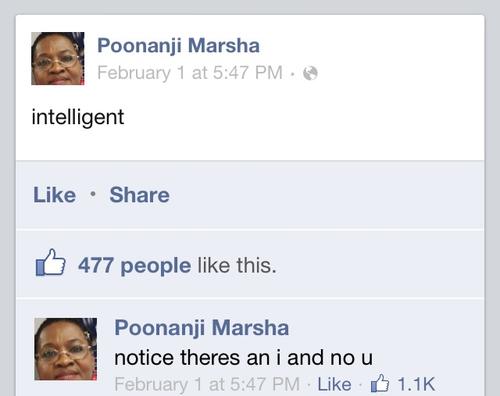Screen dimensions: 500x396
Task: Open Poonanji Marsha's name on the post
Action: point(178,46)
